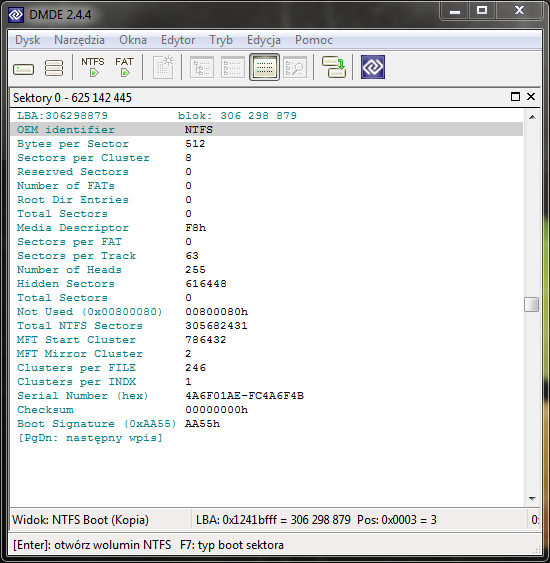Image resolution: width=550 pixels, height=563 pixels.
Task: Open the Okna menu
Action: point(133,40)
